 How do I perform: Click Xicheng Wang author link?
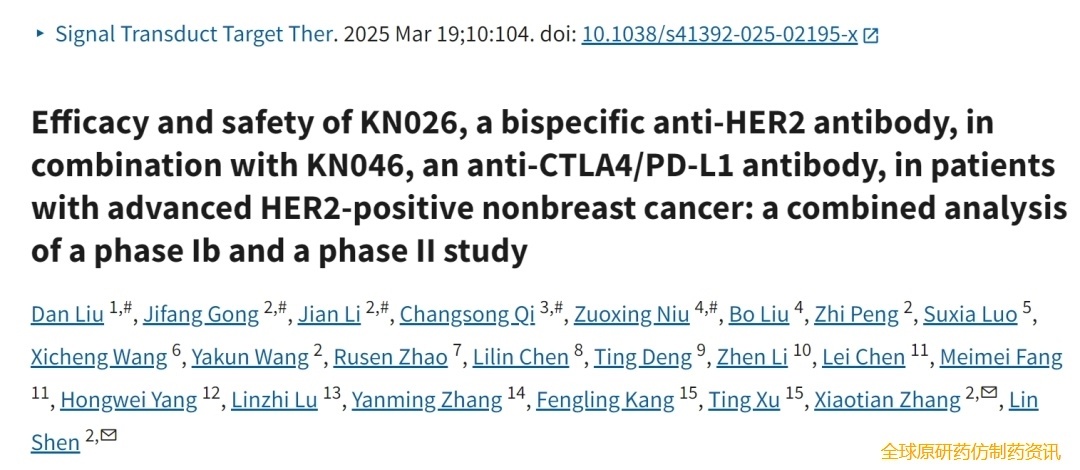click(x=99, y=357)
